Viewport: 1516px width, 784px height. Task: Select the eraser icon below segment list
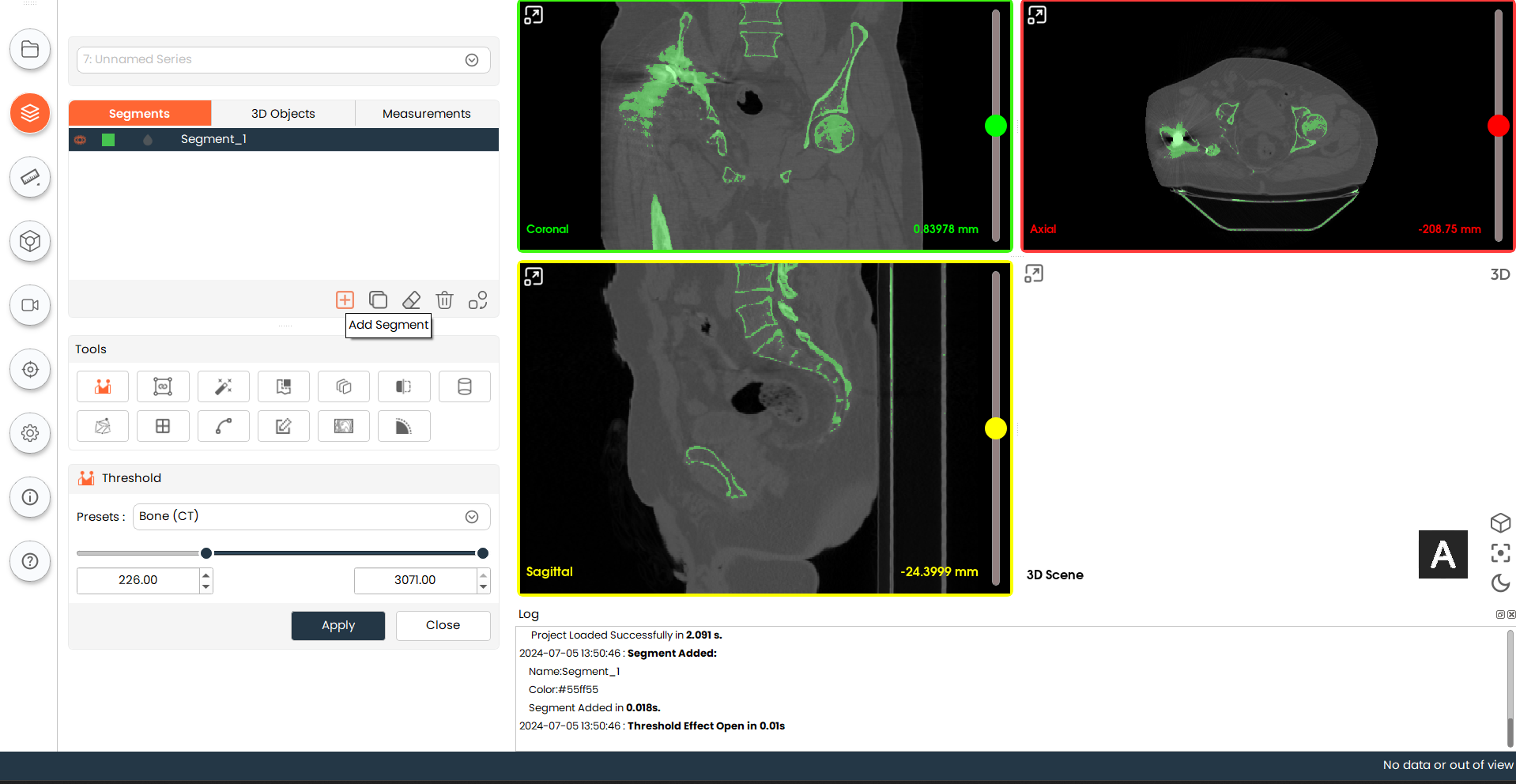[411, 300]
